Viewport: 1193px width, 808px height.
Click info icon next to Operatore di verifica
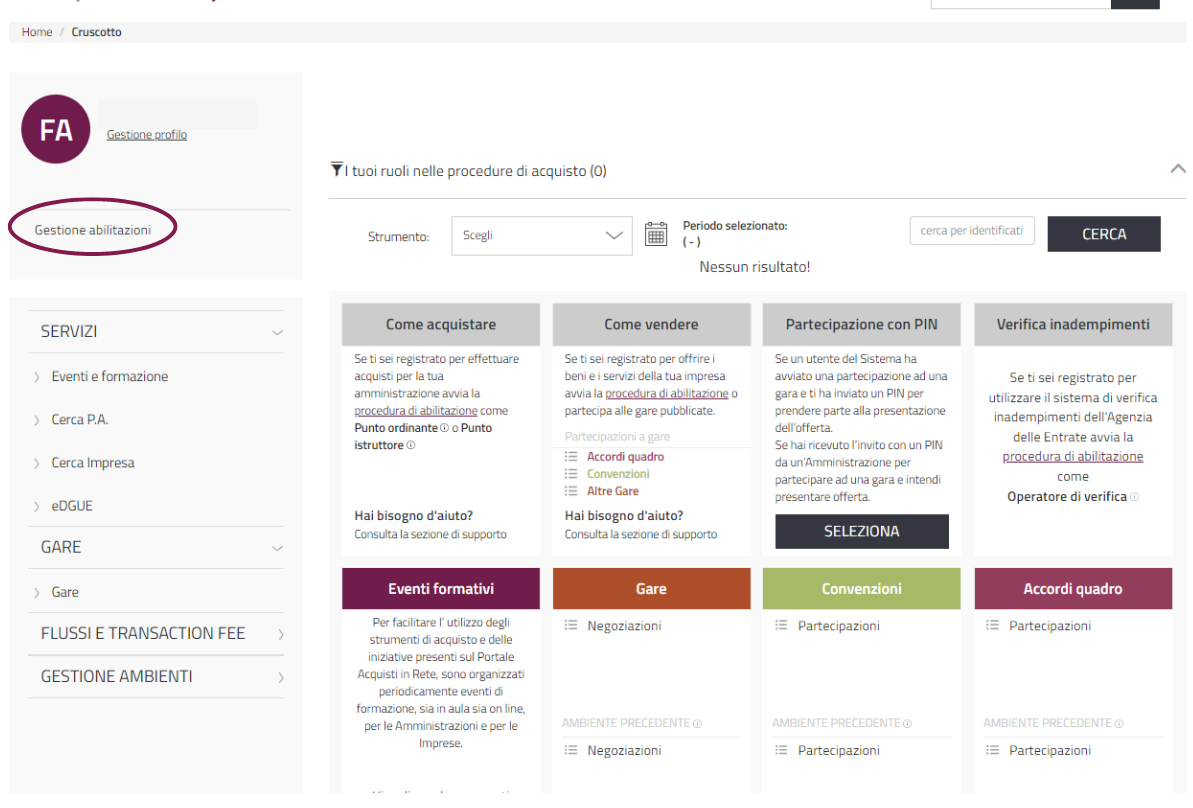click(x=1134, y=497)
